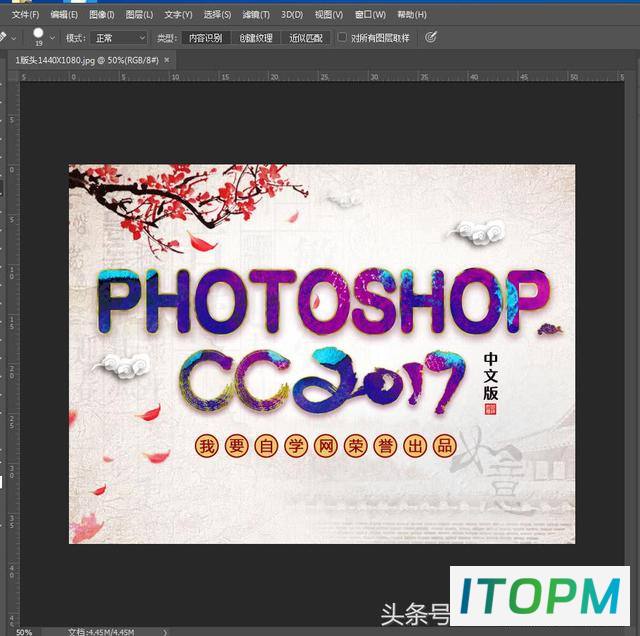Open the 图像(I) menu
Viewport: 640px width, 636px height.
point(102,15)
